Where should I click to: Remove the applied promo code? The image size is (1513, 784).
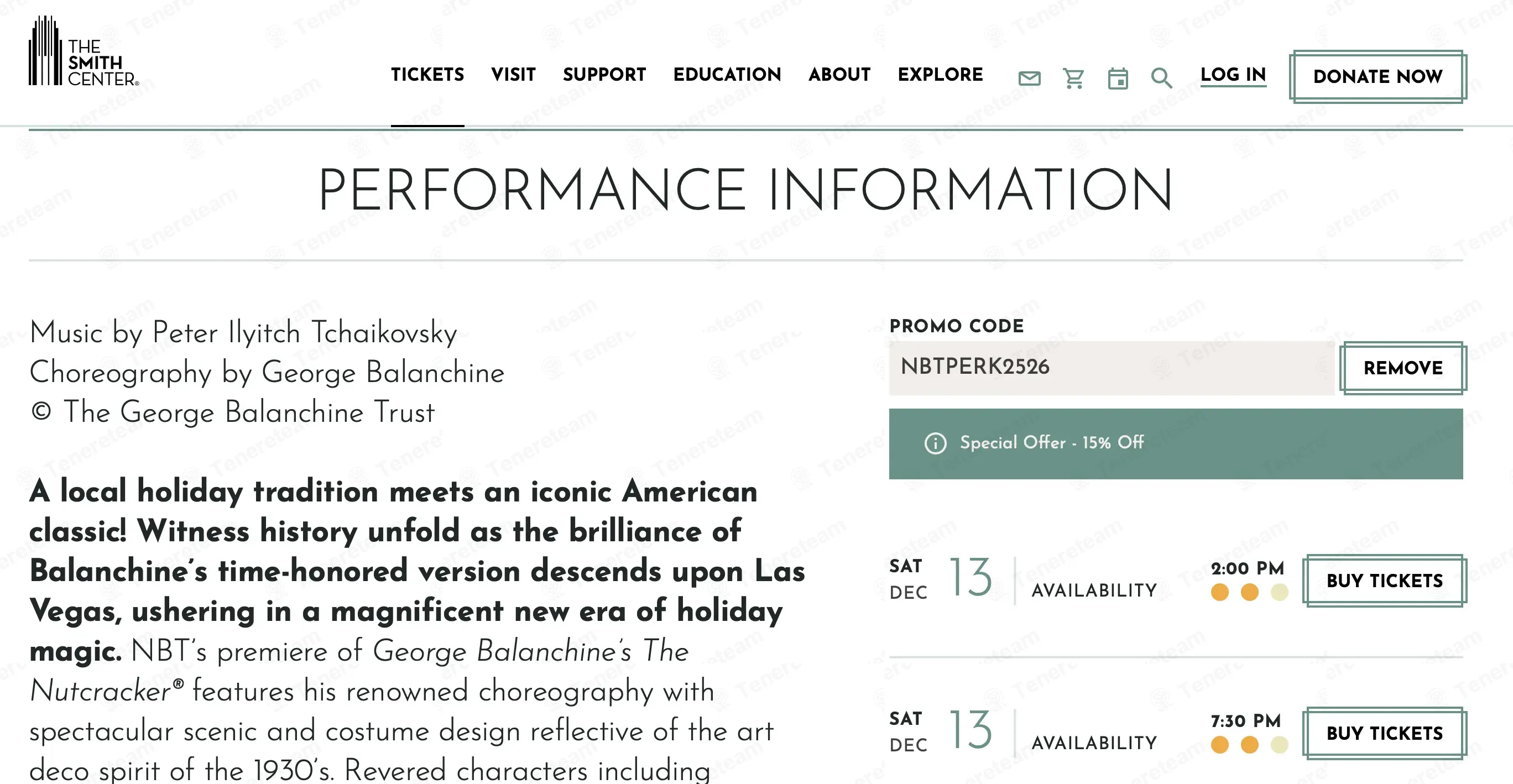(x=1402, y=368)
